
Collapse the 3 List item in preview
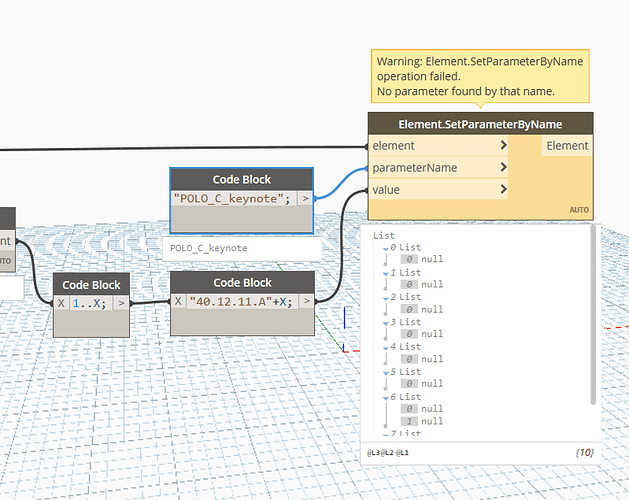[386, 323]
